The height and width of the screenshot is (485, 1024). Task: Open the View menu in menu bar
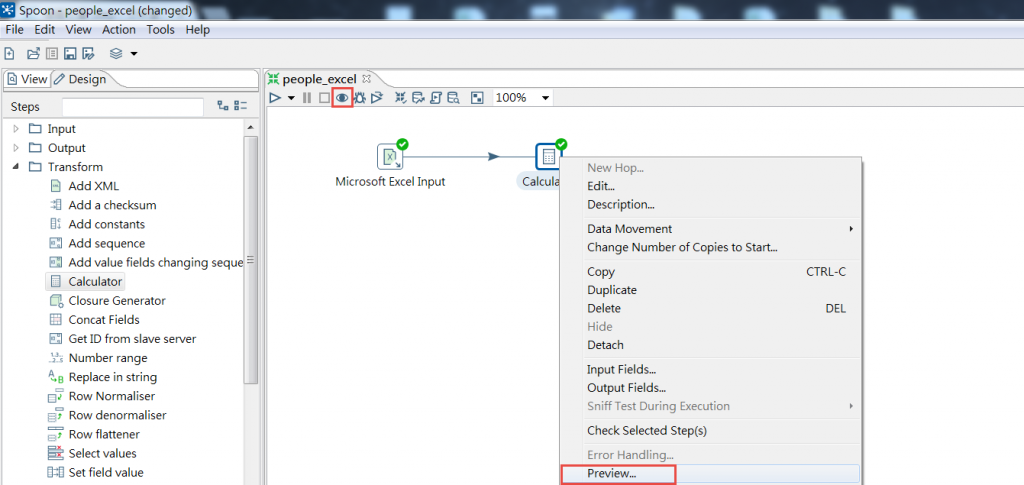(78, 29)
